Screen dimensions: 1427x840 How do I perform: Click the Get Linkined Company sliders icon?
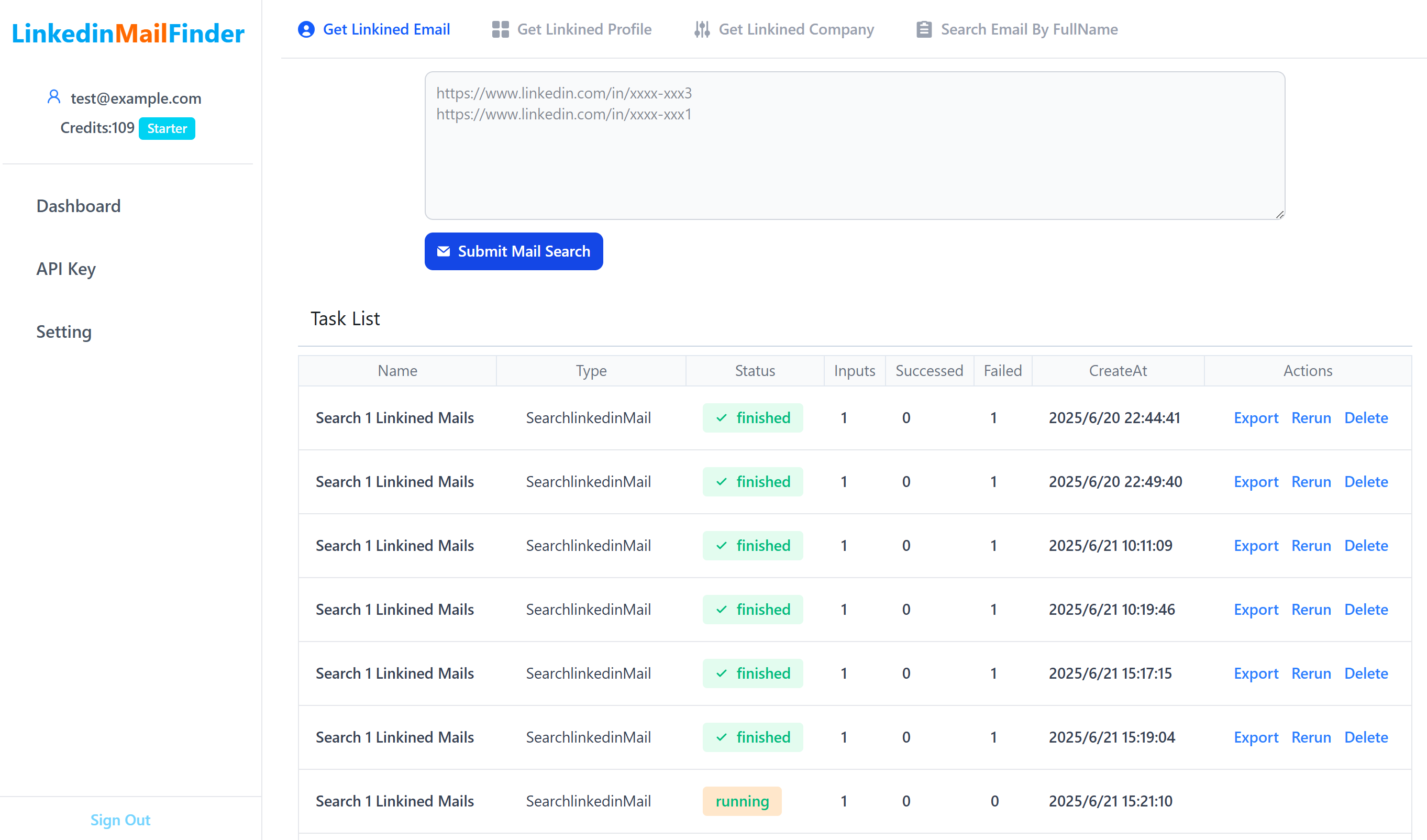click(702, 29)
